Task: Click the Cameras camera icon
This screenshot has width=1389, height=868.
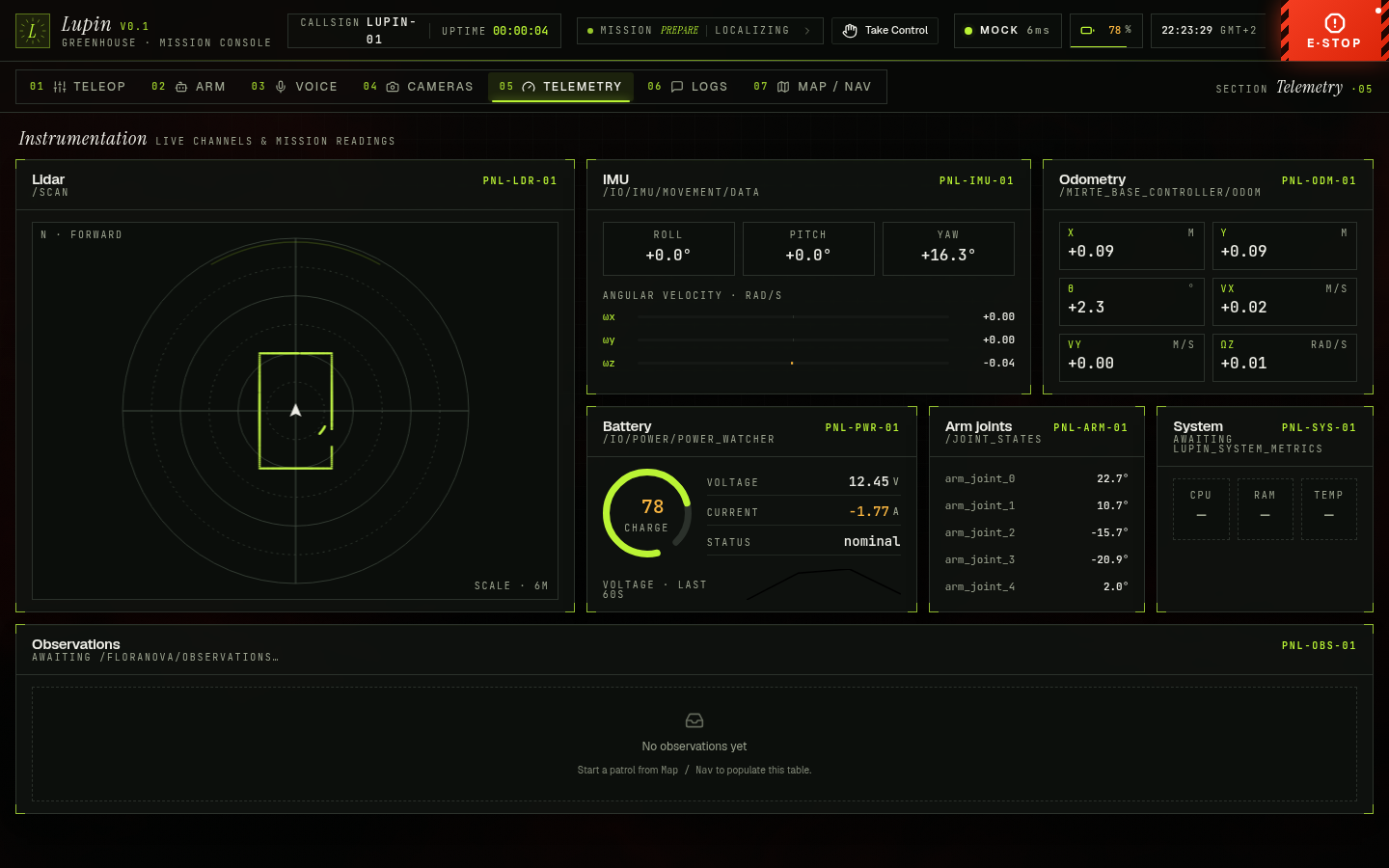Action: coord(393,87)
